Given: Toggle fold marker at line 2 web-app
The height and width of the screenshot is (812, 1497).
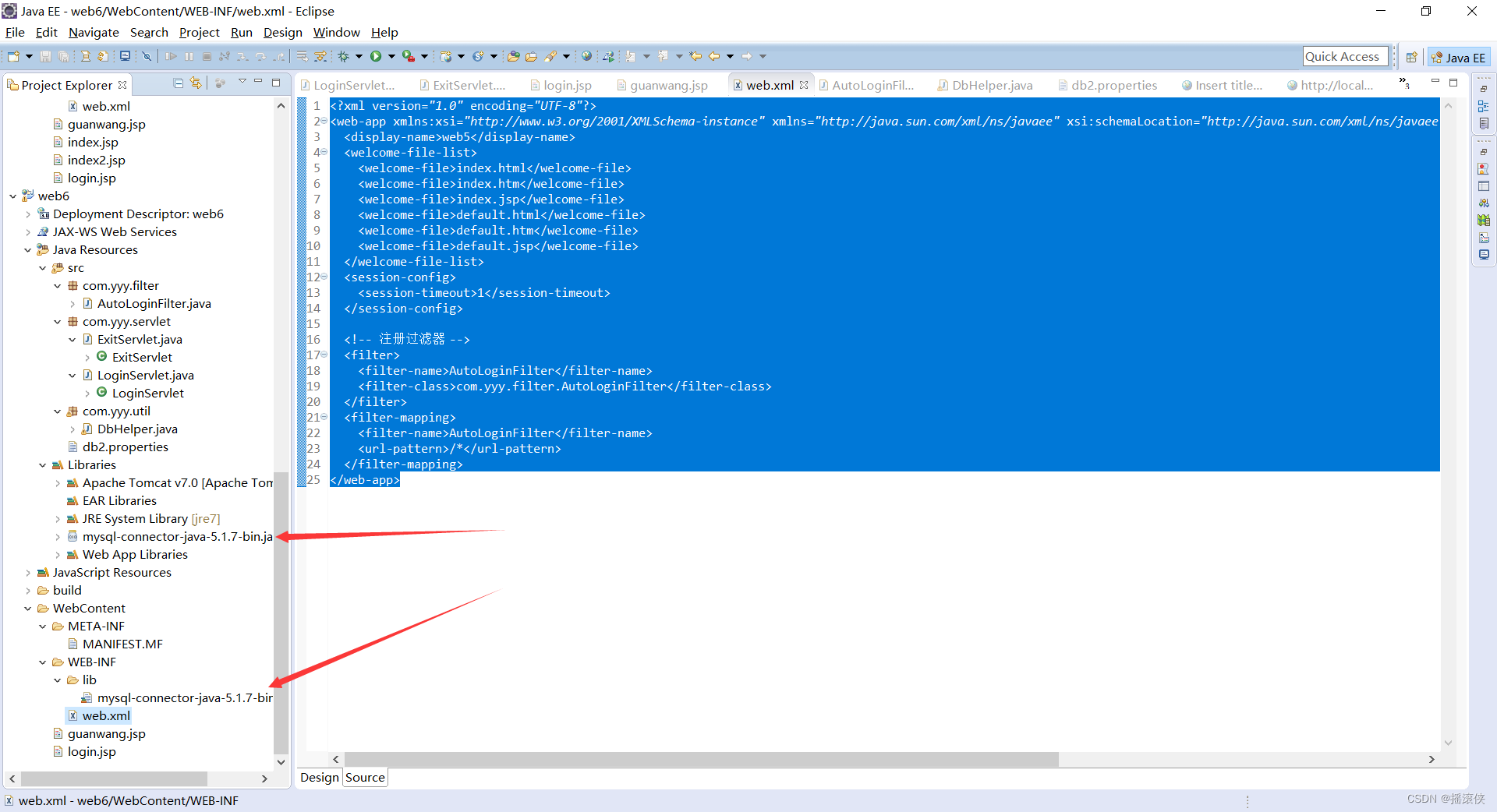Looking at the screenshot, I should pyautogui.click(x=324, y=121).
